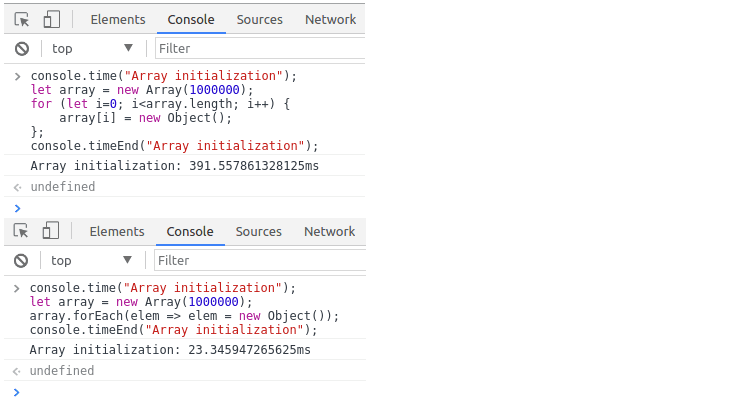Click clear console icon in bottom panel
Image resolution: width=746 pixels, height=409 pixels.
pos(21,260)
